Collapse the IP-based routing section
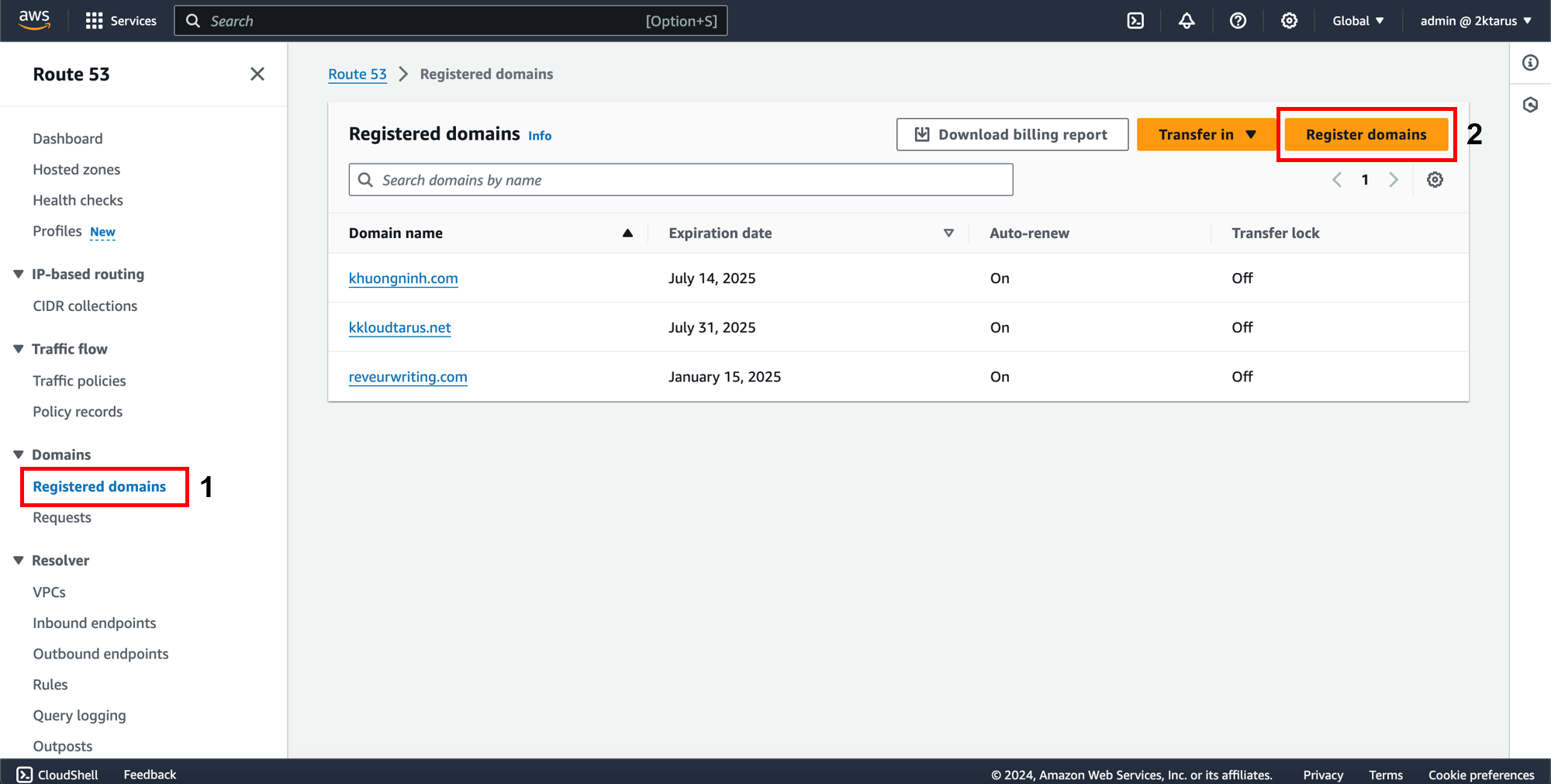The image size is (1551, 784). [x=19, y=274]
